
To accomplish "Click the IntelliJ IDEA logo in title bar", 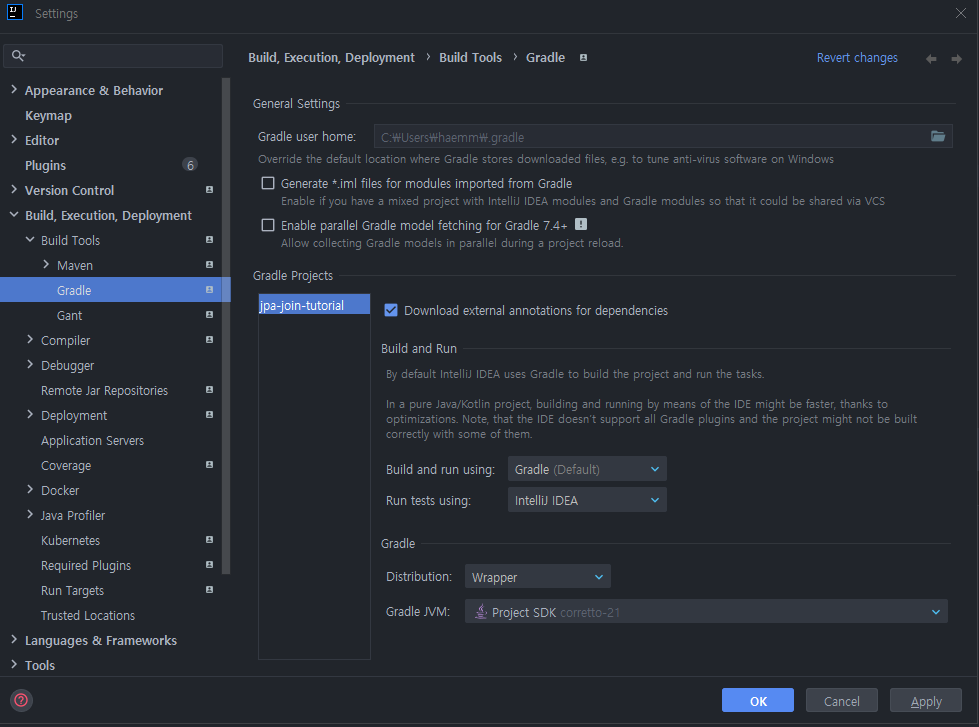I will coord(15,12).
